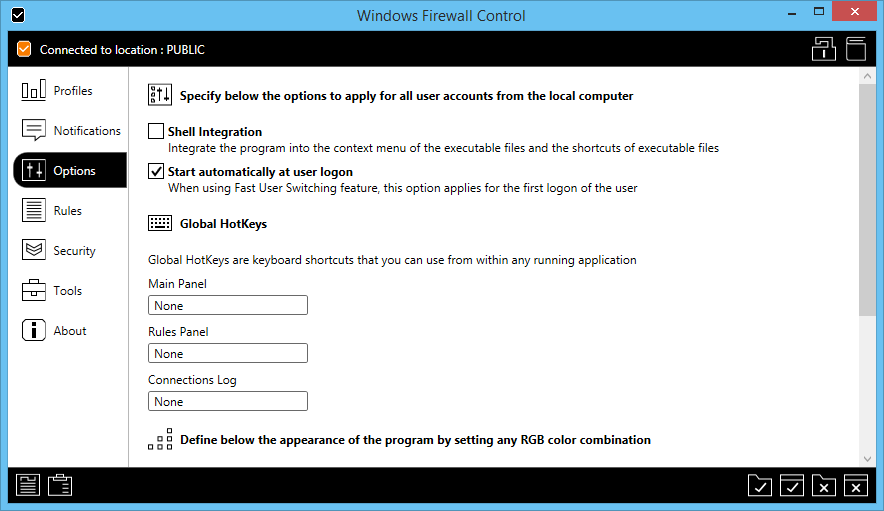This screenshot has width=884, height=511.
Task: Click 'Global HotKeys are keyboard shortcuts' sentence
Action: [392, 260]
